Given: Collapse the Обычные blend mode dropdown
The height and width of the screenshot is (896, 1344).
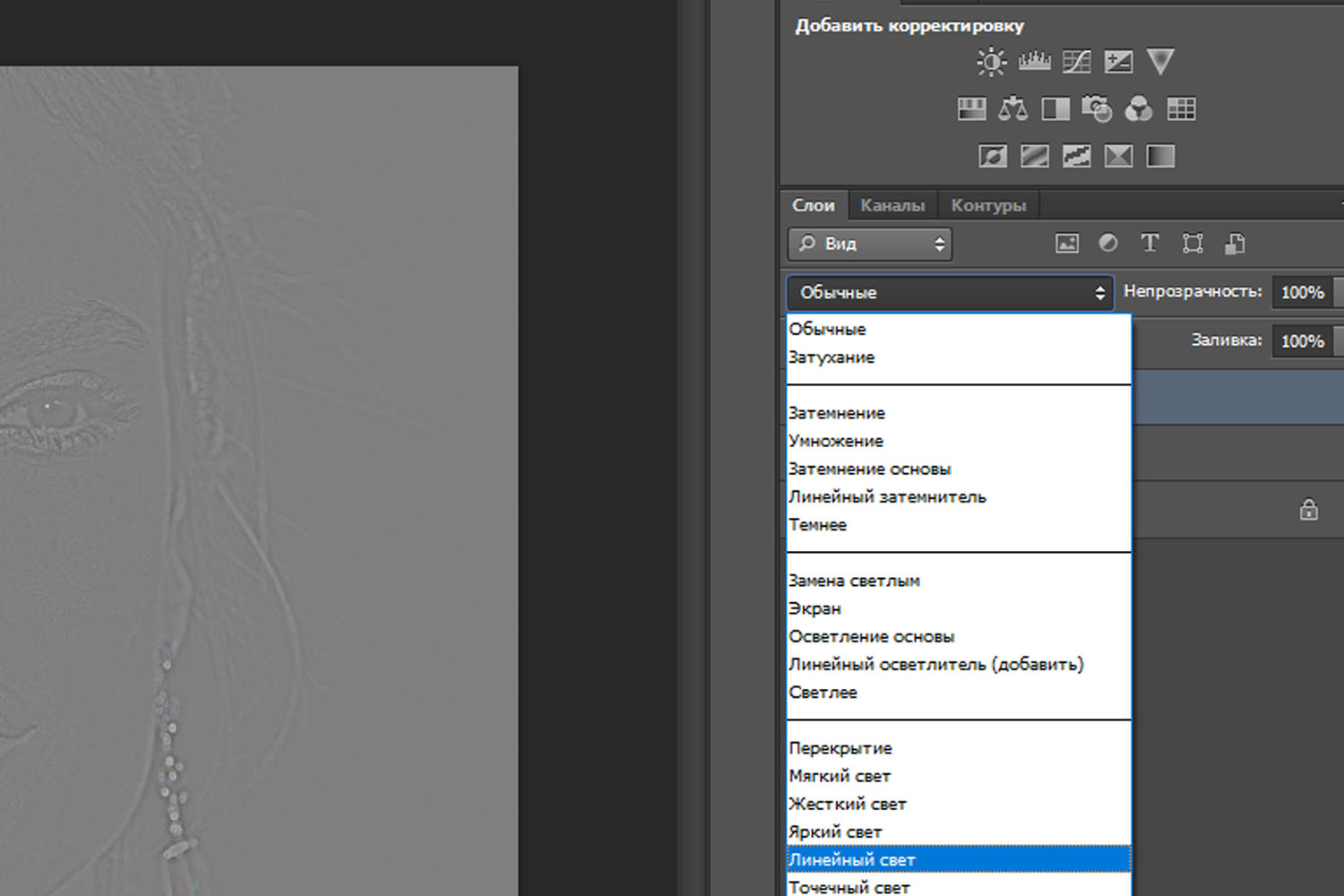Looking at the screenshot, I should click(950, 293).
